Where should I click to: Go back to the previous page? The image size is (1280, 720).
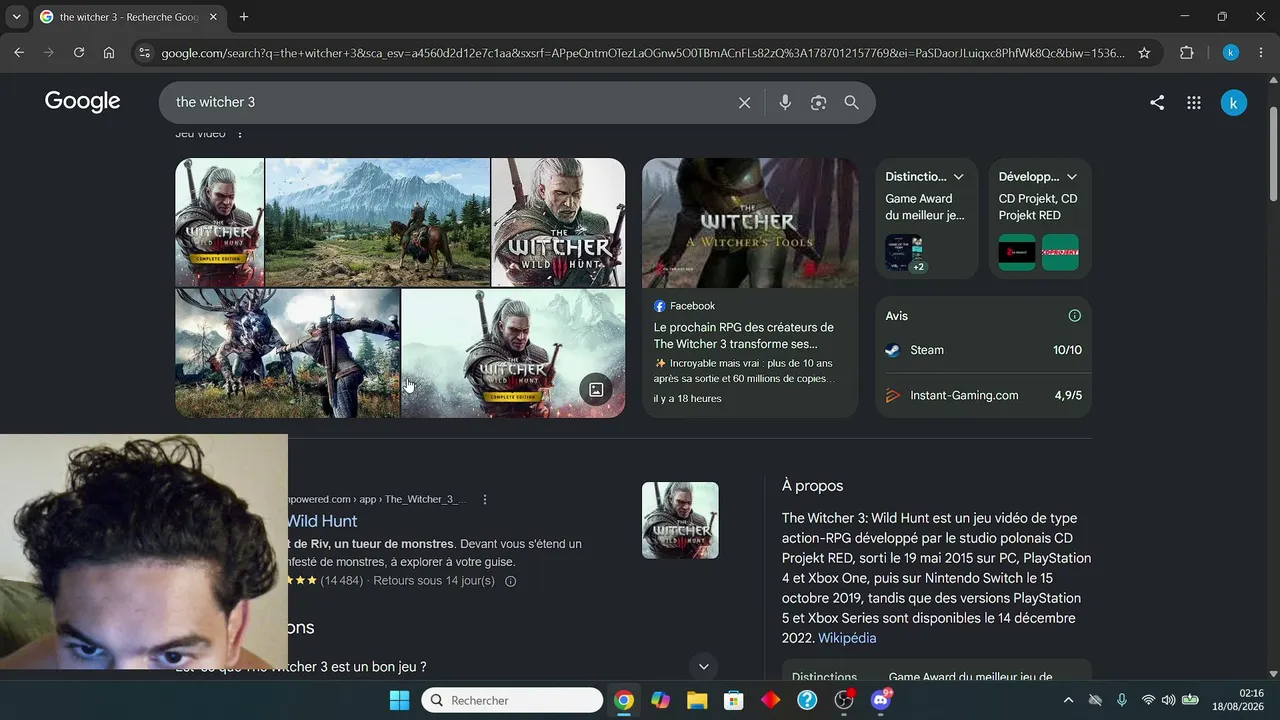19,53
